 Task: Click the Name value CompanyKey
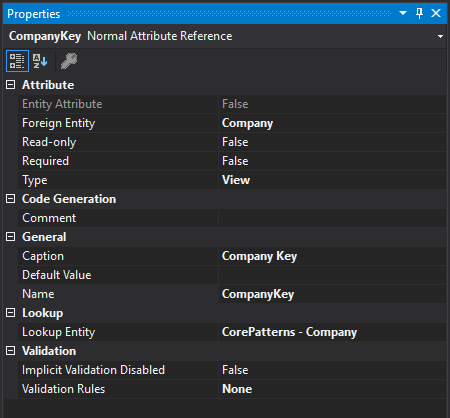258,294
